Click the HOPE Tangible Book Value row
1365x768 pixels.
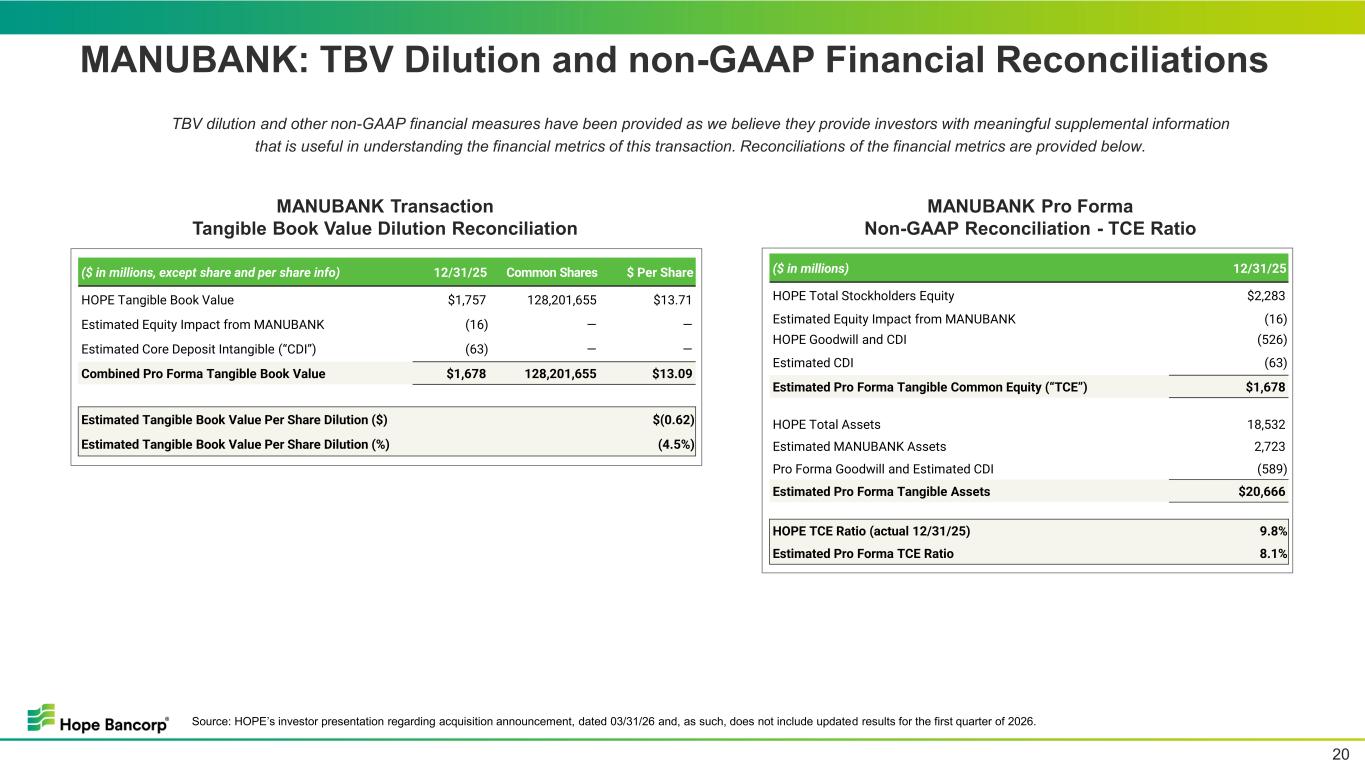point(387,299)
